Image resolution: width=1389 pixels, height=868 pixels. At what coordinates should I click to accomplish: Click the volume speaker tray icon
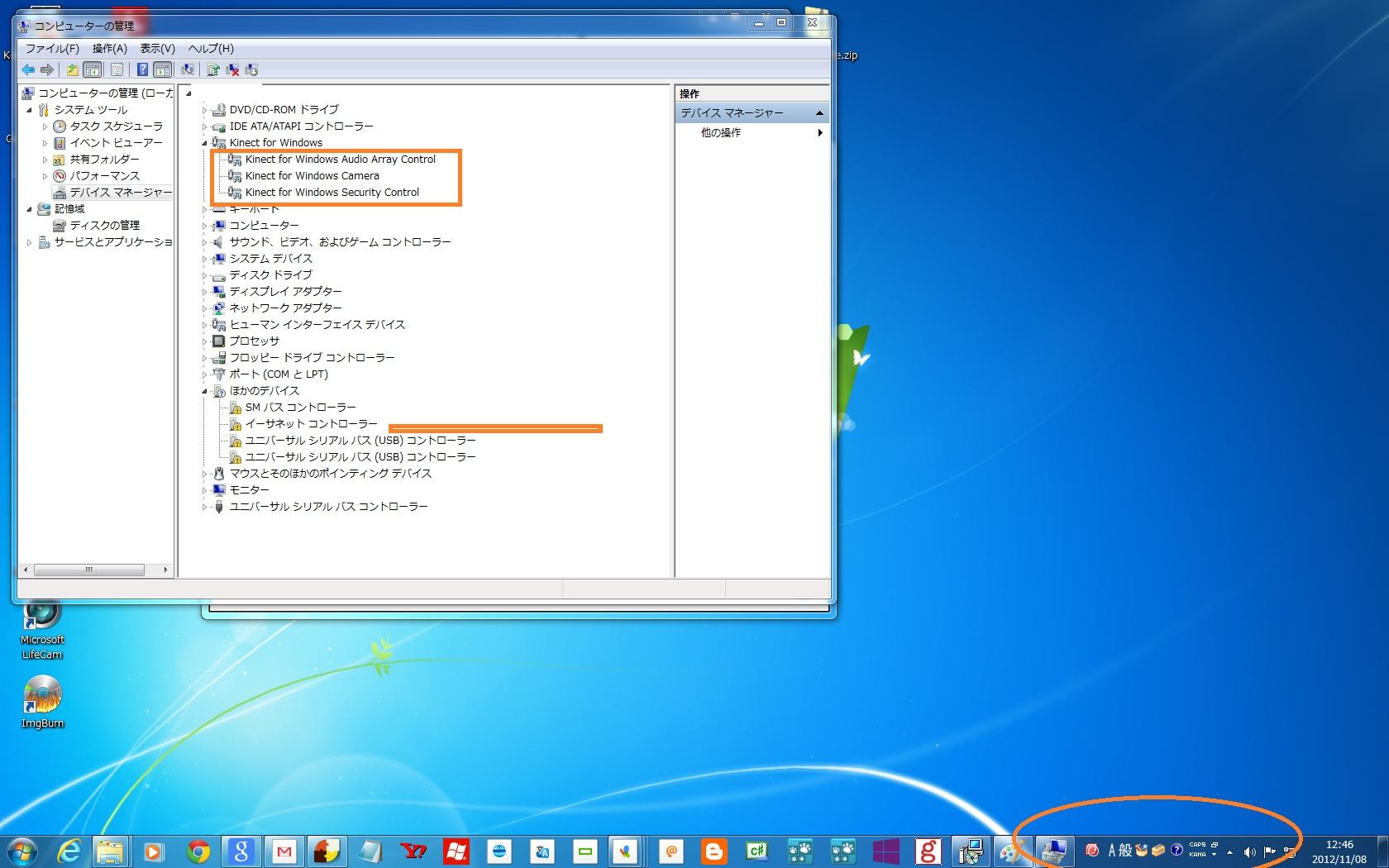[1248, 851]
